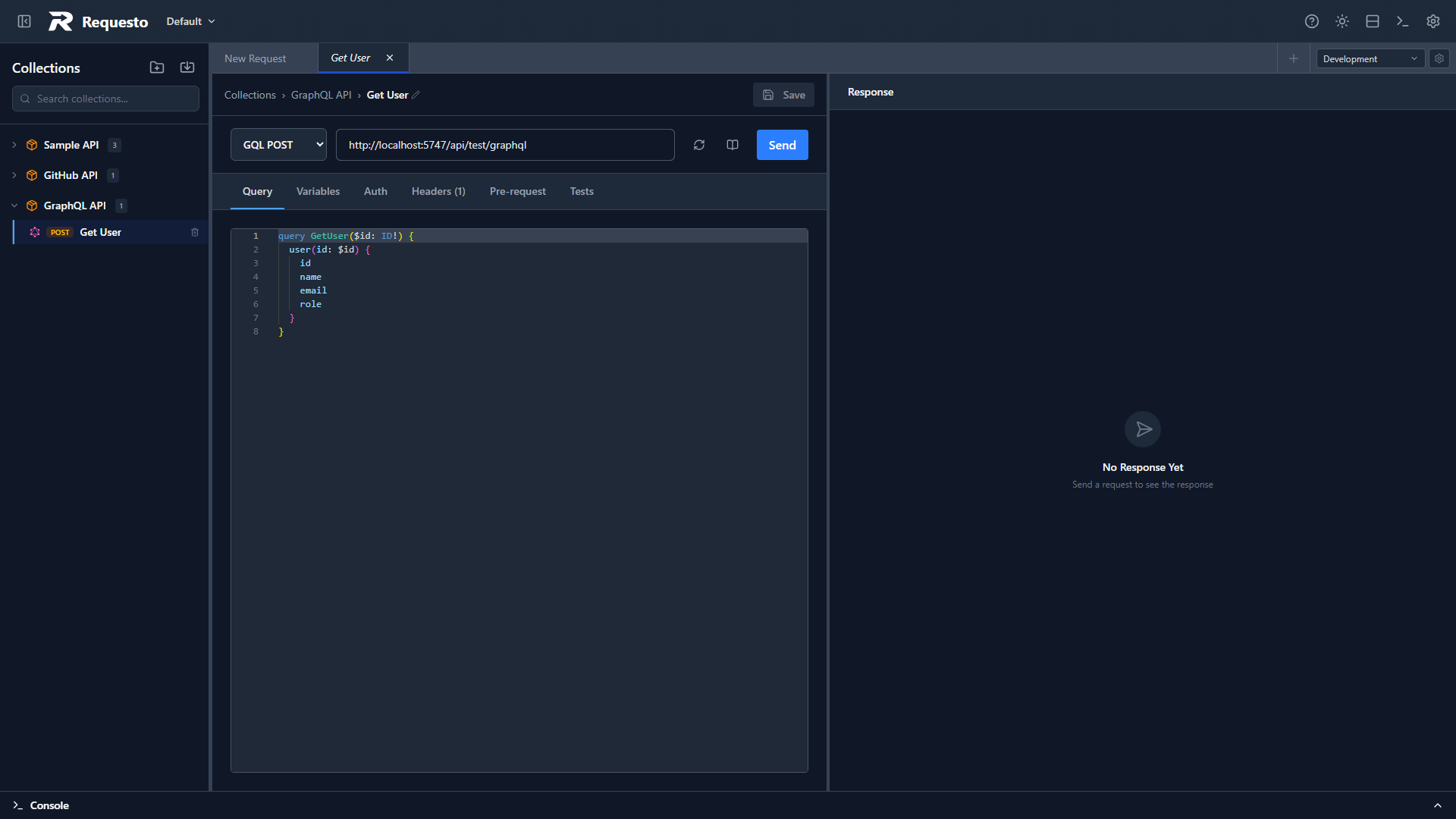Close the Get User tab
Image resolution: width=1456 pixels, height=819 pixels.
tap(390, 58)
